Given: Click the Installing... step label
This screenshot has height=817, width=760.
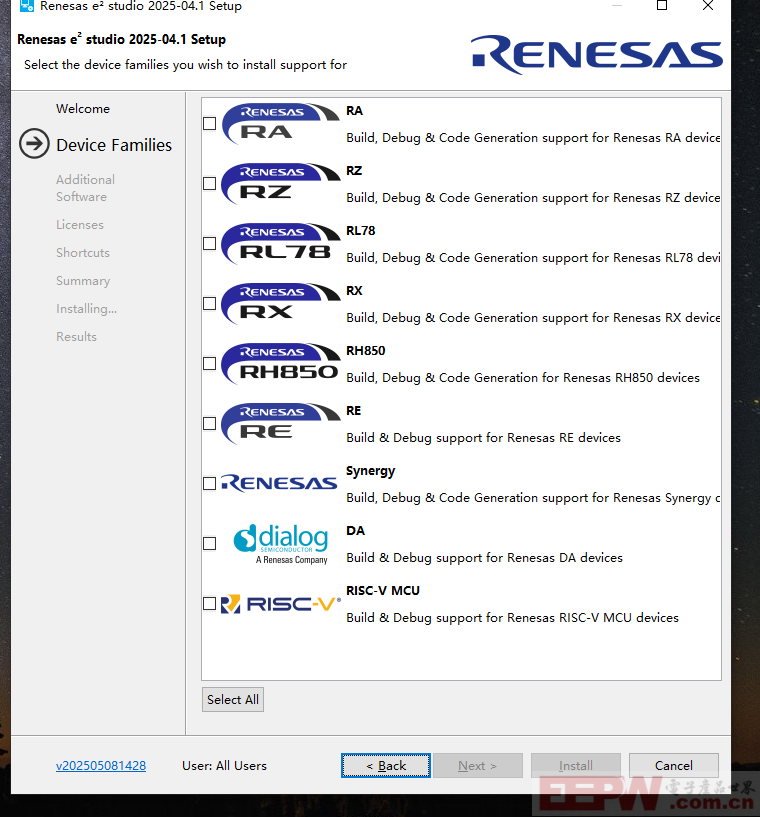Looking at the screenshot, I should pyautogui.click(x=86, y=309).
